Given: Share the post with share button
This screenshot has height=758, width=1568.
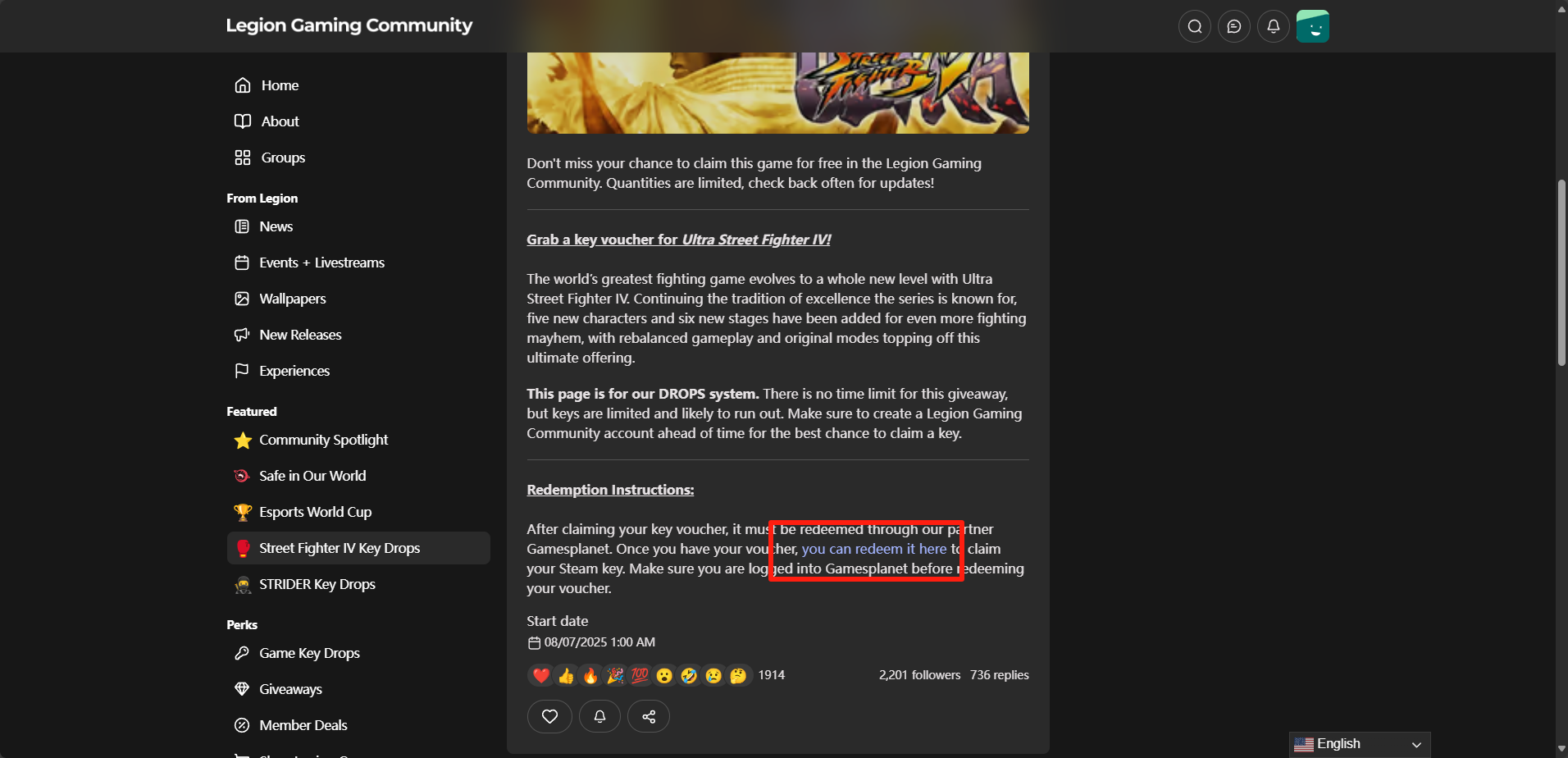Looking at the screenshot, I should [649, 716].
